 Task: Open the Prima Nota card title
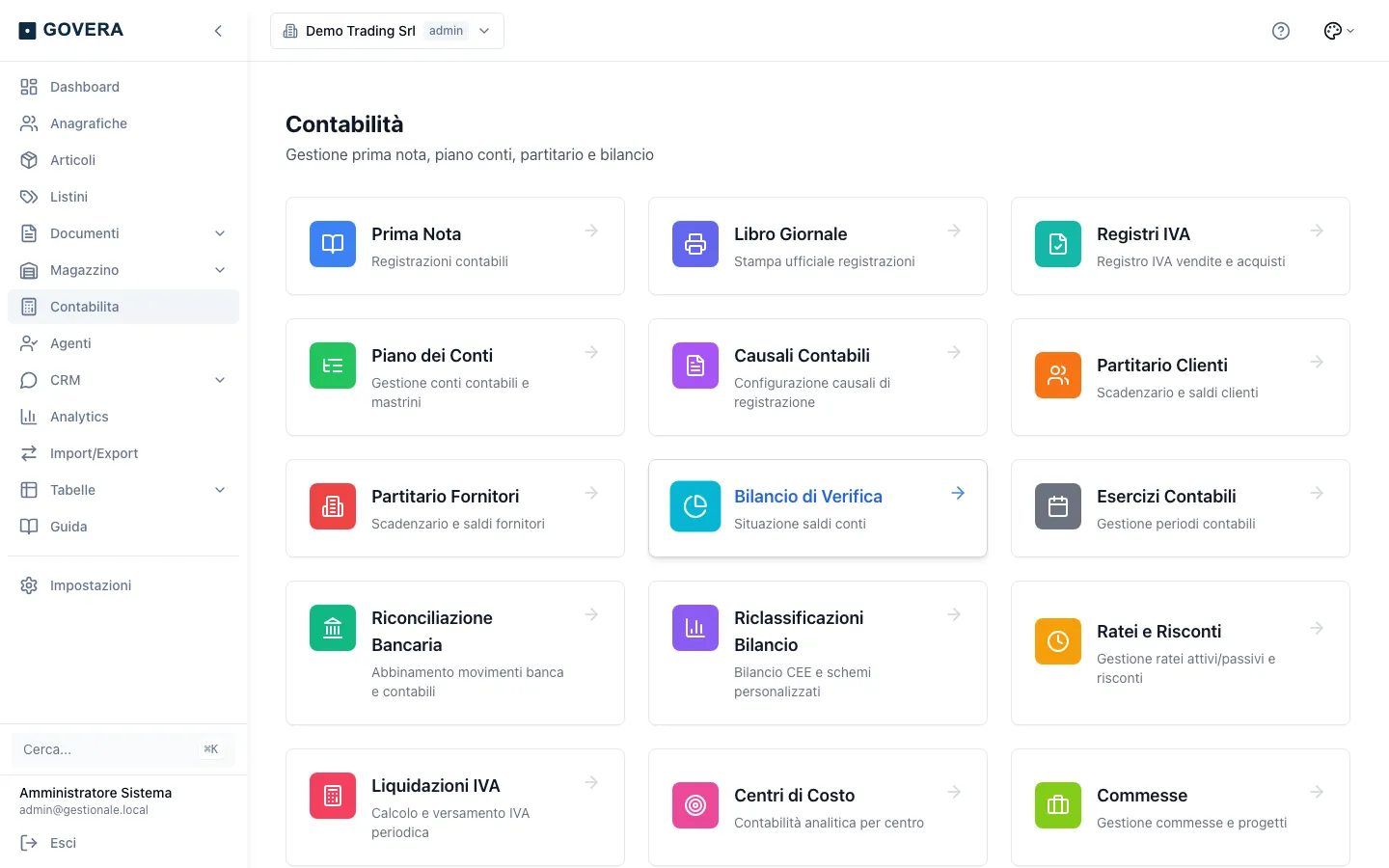[x=416, y=234]
